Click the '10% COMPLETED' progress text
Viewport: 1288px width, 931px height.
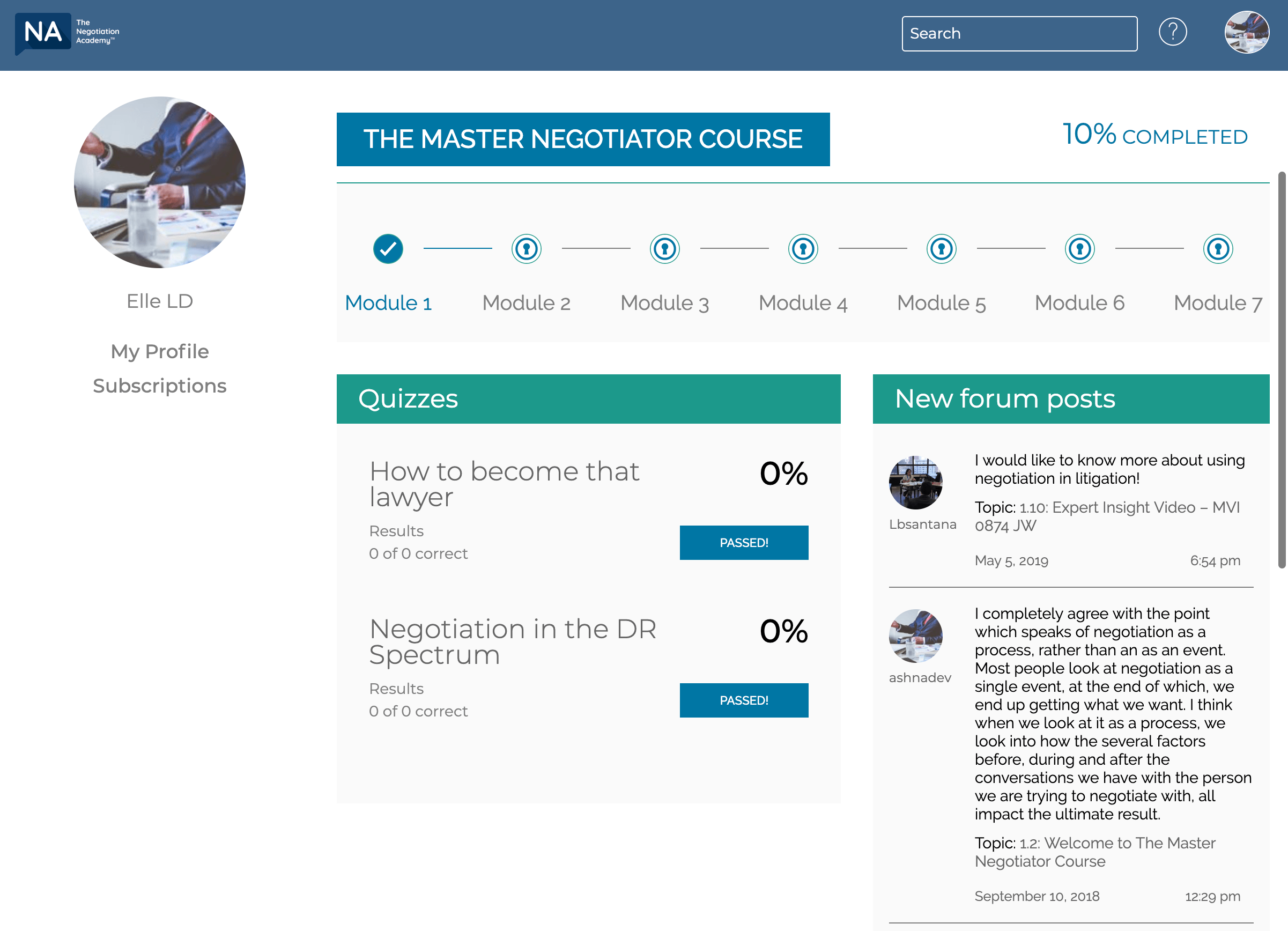(1154, 135)
